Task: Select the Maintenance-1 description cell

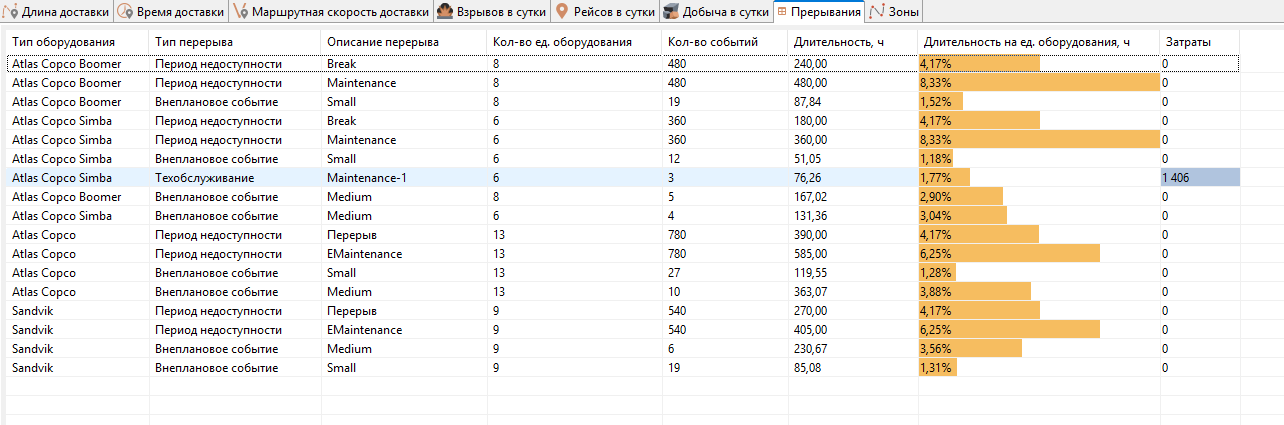Action: pos(405,178)
